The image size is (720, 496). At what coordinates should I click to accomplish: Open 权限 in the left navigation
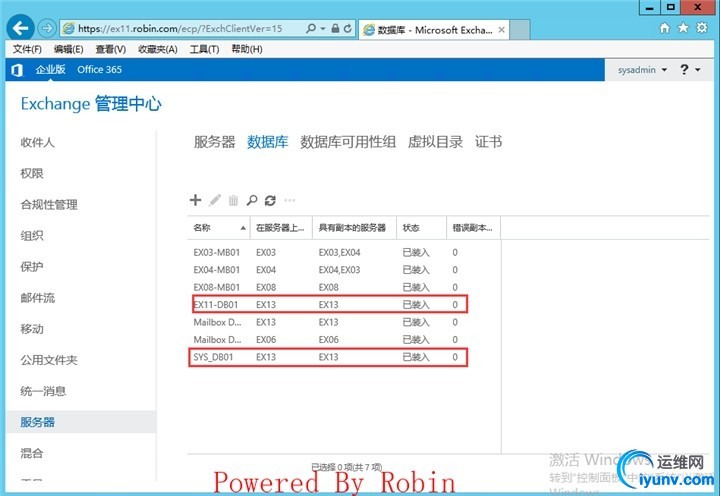(32, 174)
